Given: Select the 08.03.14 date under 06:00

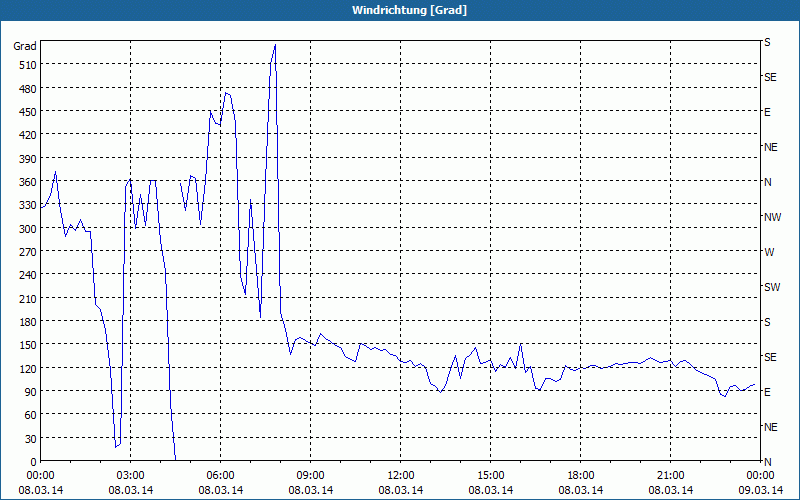Looking at the screenshot, I should pos(220,490).
